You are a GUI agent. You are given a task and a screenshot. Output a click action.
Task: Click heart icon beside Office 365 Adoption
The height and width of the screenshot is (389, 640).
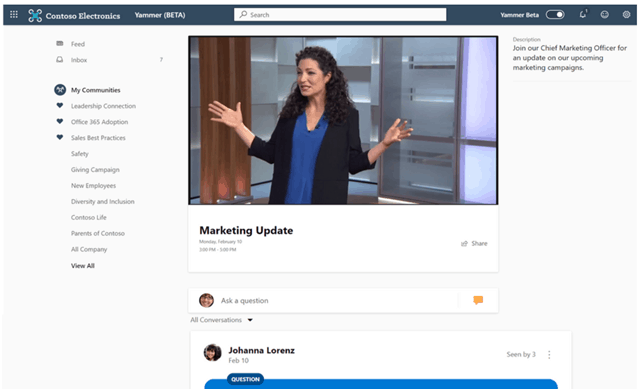click(x=60, y=121)
